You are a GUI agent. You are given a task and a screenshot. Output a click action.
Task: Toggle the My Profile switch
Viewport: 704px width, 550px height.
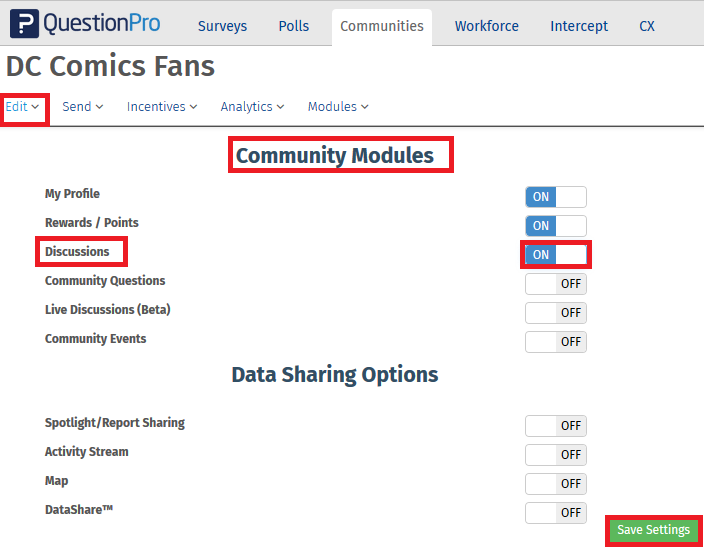555,197
